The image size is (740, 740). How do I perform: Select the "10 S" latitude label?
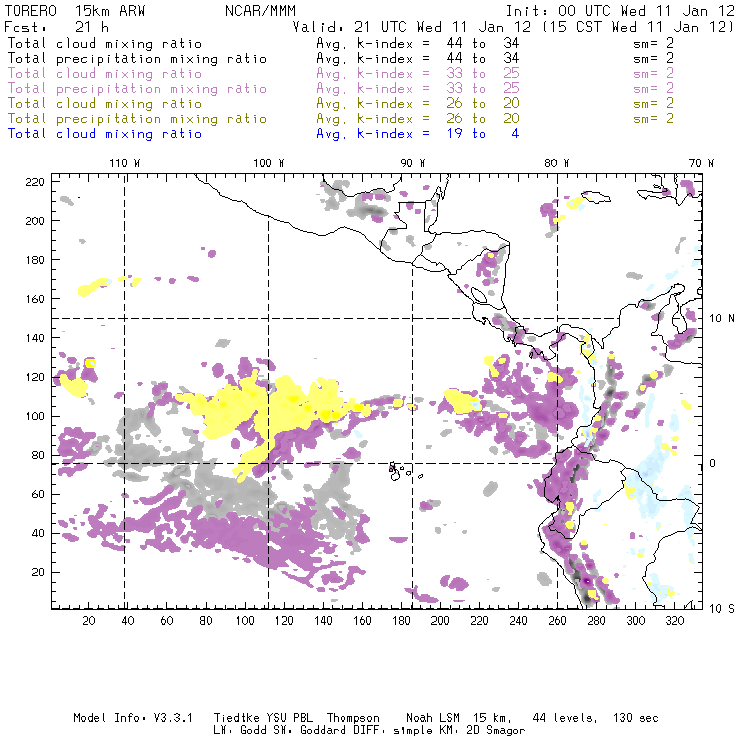(722, 609)
